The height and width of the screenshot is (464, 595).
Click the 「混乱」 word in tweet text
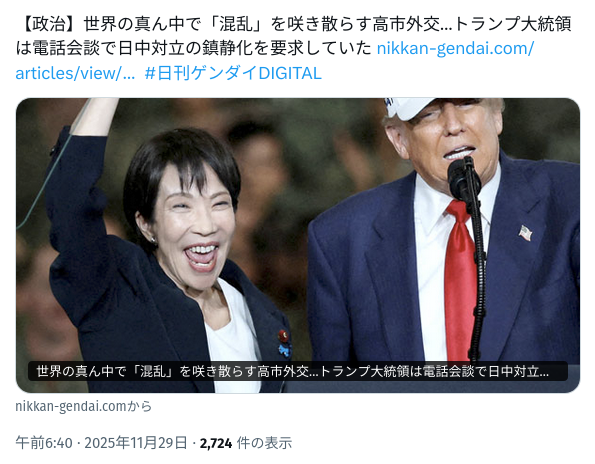click(239, 24)
